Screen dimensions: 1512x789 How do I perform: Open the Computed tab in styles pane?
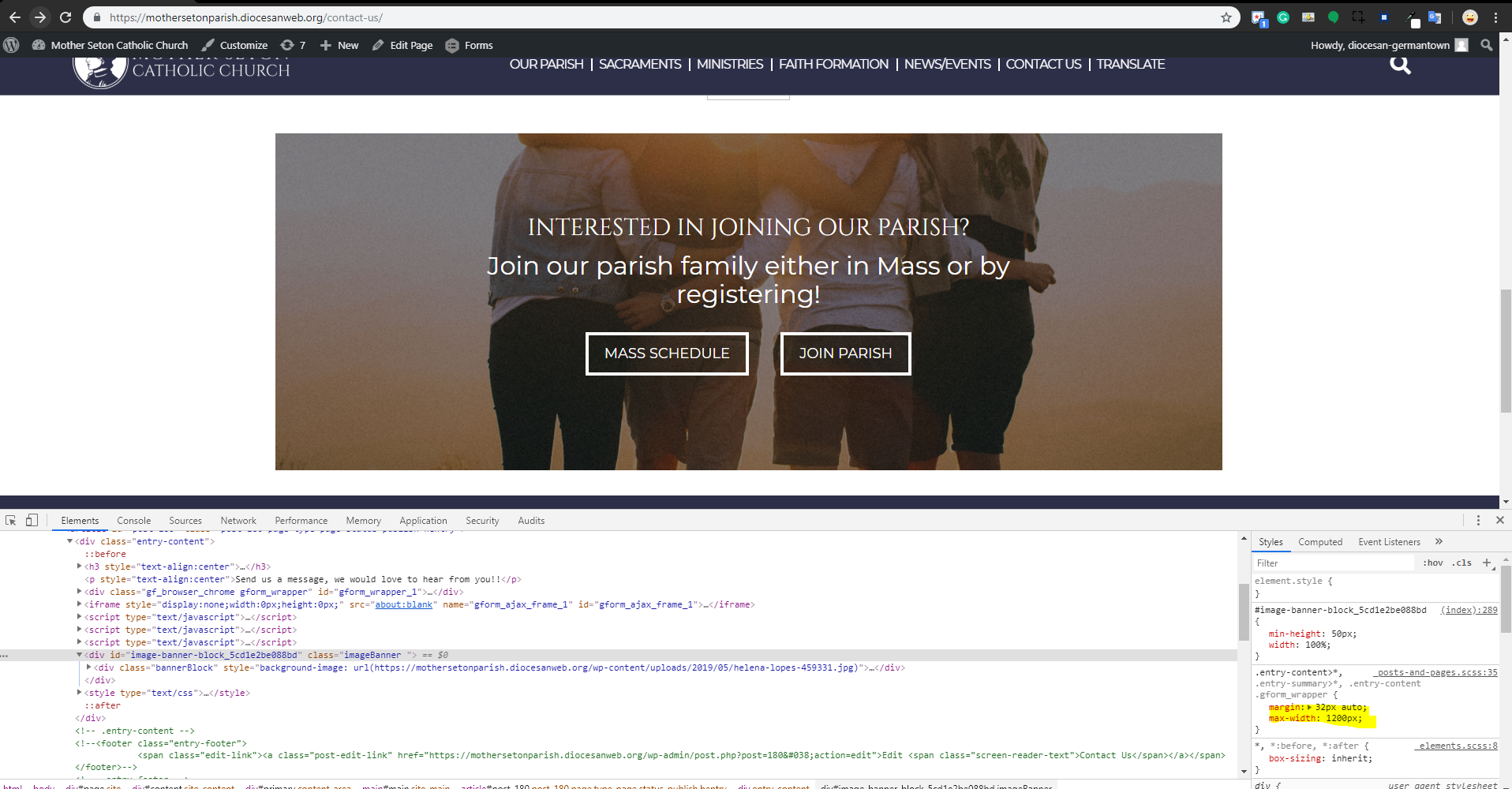point(1319,542)
